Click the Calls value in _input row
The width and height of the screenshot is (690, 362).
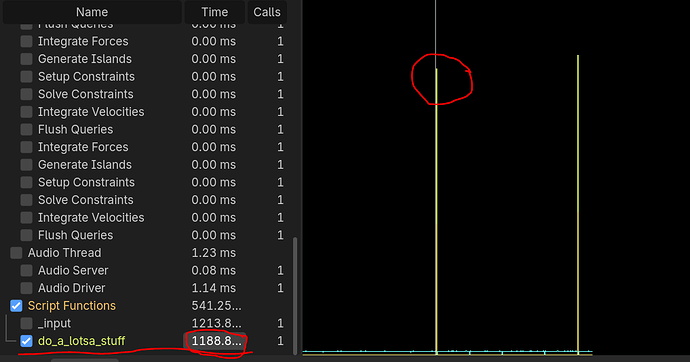[x=280, y=323]
